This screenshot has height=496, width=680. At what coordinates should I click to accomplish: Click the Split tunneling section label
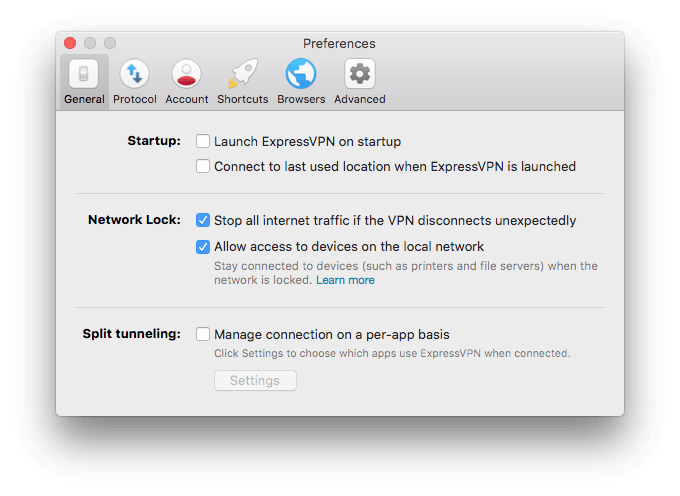pyautogui.click(x=131, y=334)
